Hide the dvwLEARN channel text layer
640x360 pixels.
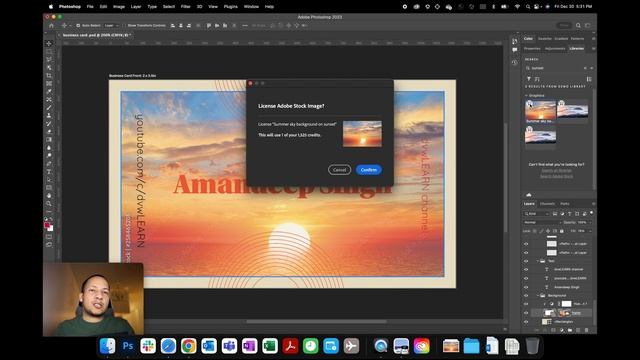coord(526,269)
